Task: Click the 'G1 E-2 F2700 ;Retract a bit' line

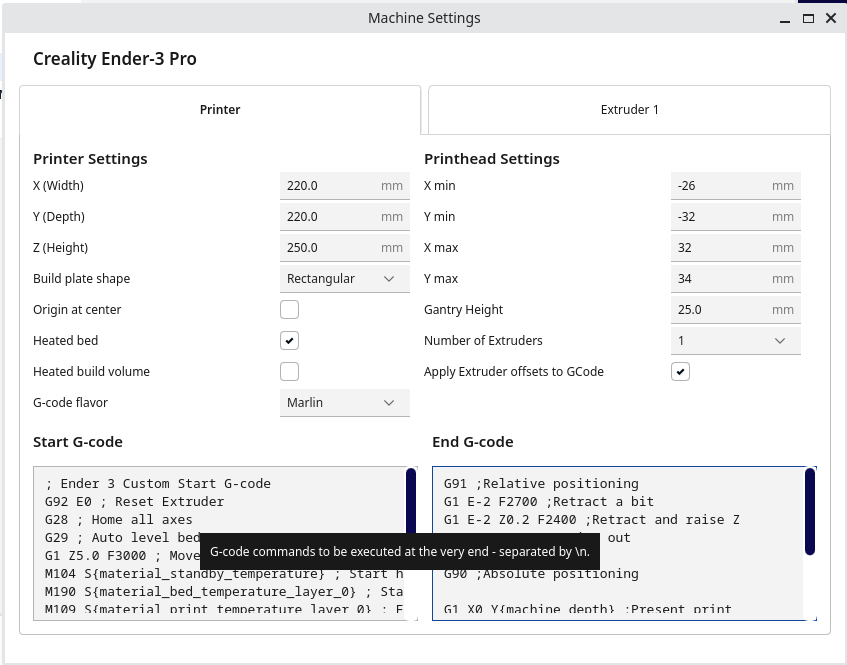Action: 549,501
